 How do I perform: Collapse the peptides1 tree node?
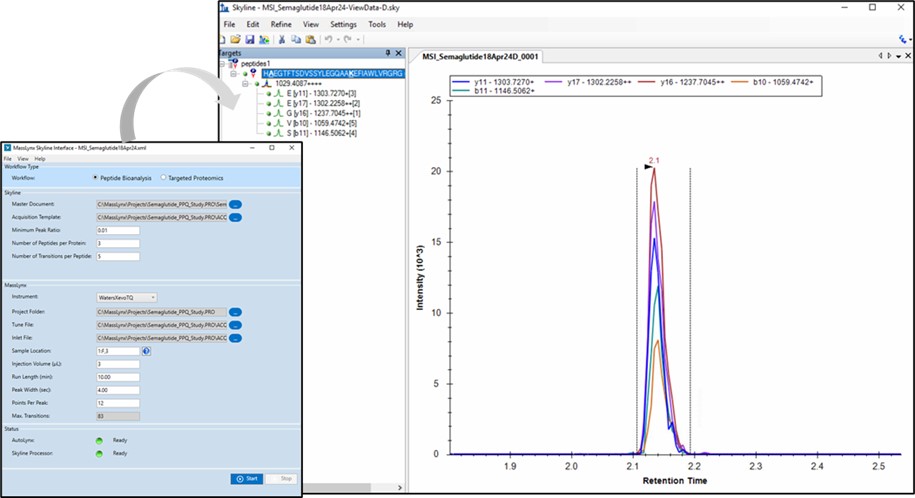[222, 63]
